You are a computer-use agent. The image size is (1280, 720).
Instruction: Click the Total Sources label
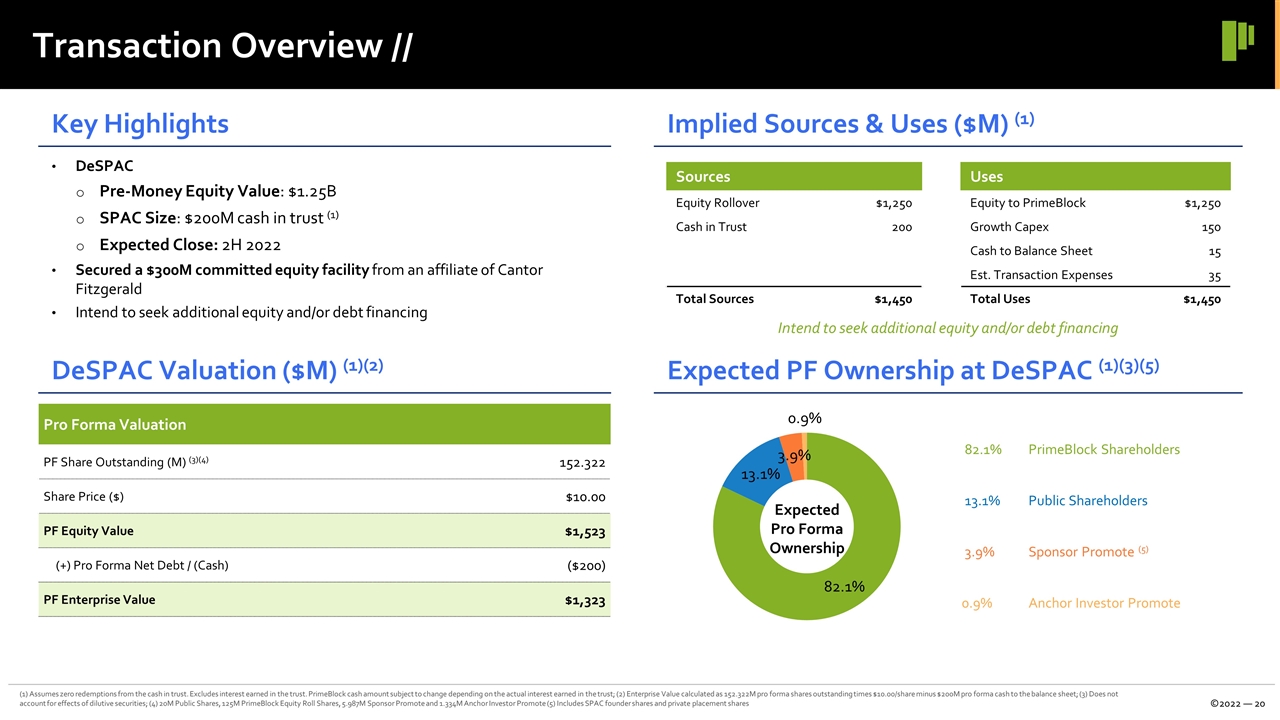pos(715,299)
